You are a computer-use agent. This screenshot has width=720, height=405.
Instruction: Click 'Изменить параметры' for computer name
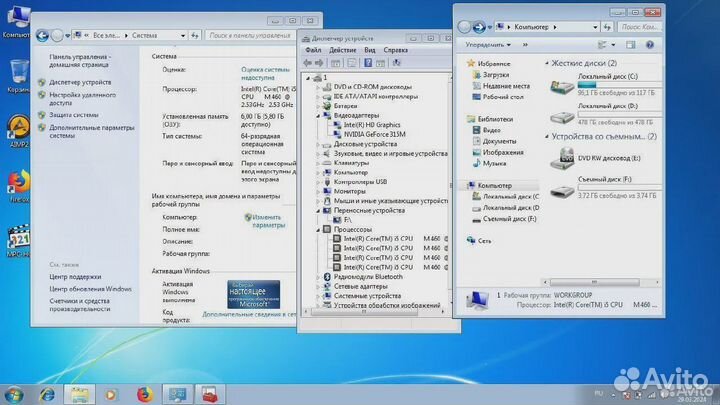click(x=269, y=221)
